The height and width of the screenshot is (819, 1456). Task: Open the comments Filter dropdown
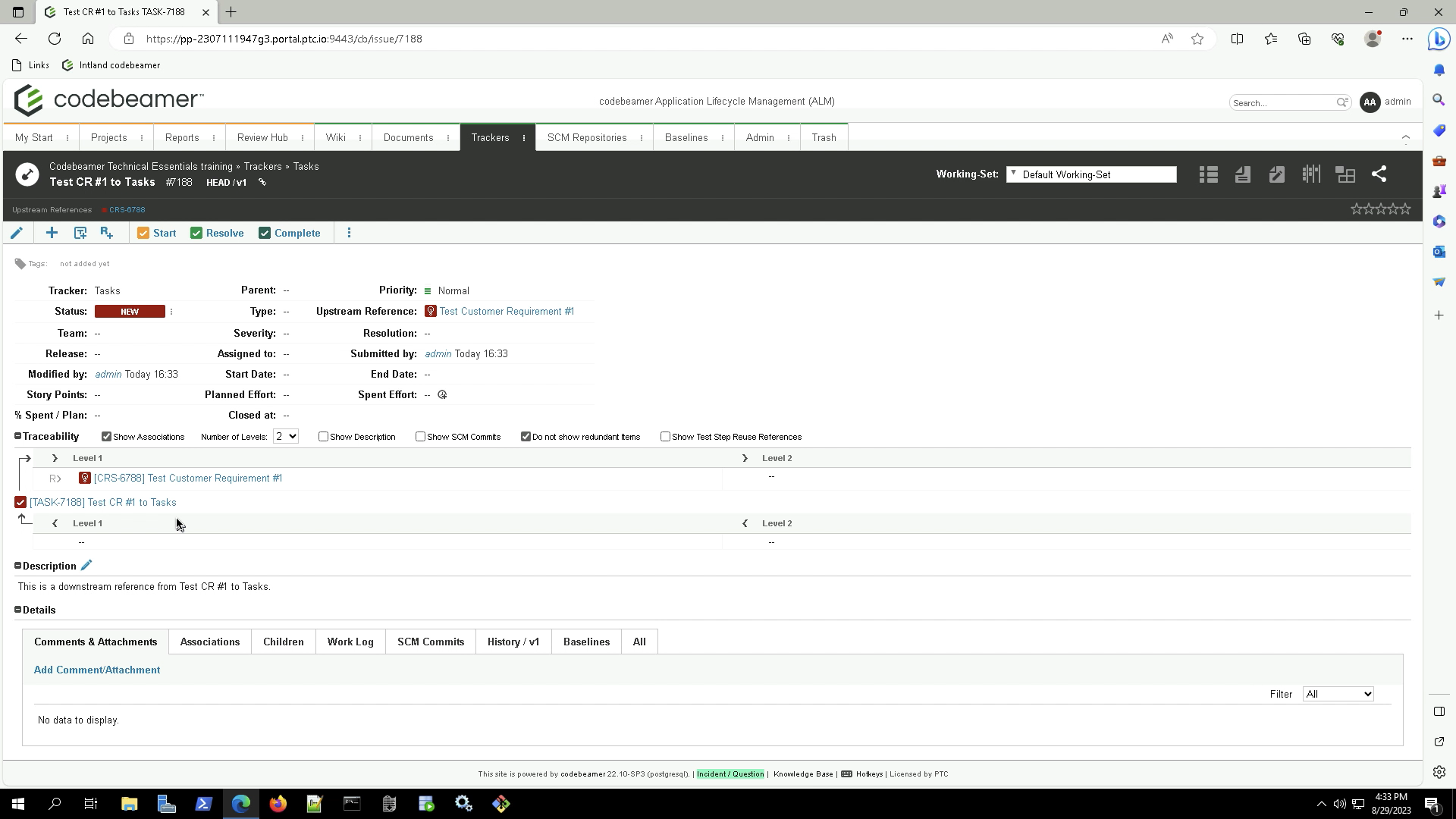tap(1338, 694)
